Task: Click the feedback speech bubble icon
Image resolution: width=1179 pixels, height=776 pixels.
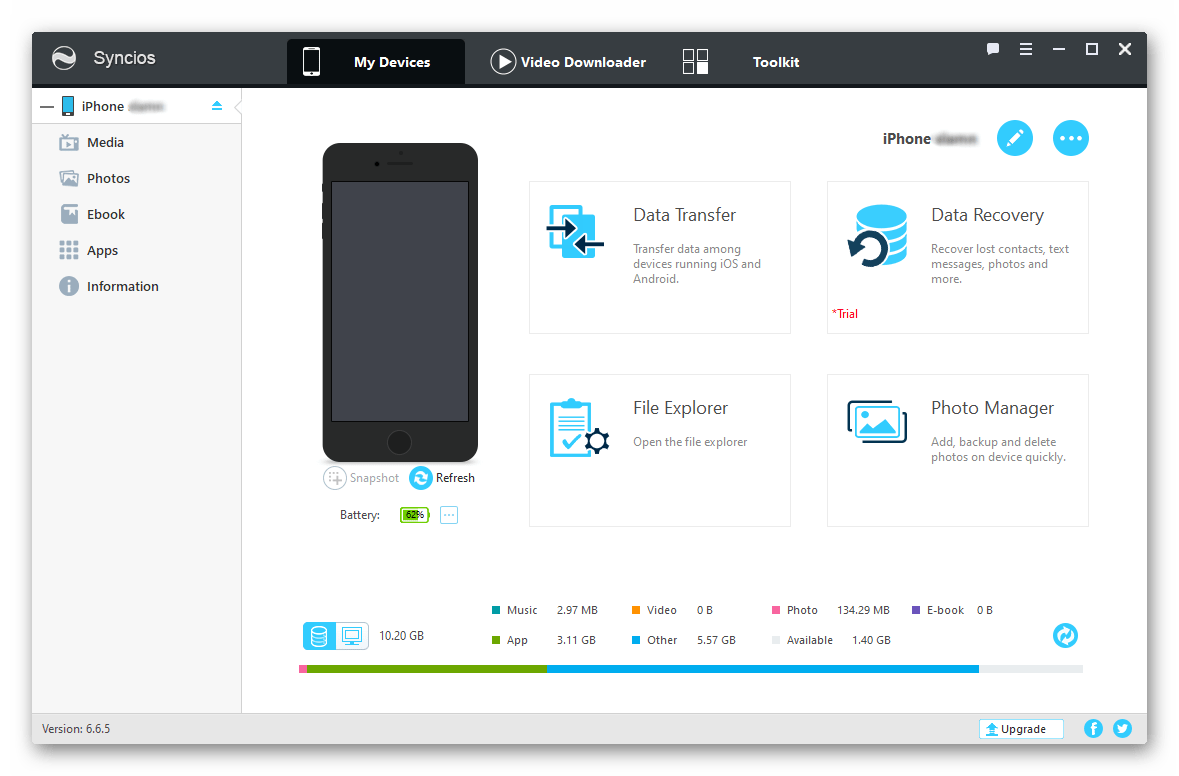Action: click(x=993, y=49)
